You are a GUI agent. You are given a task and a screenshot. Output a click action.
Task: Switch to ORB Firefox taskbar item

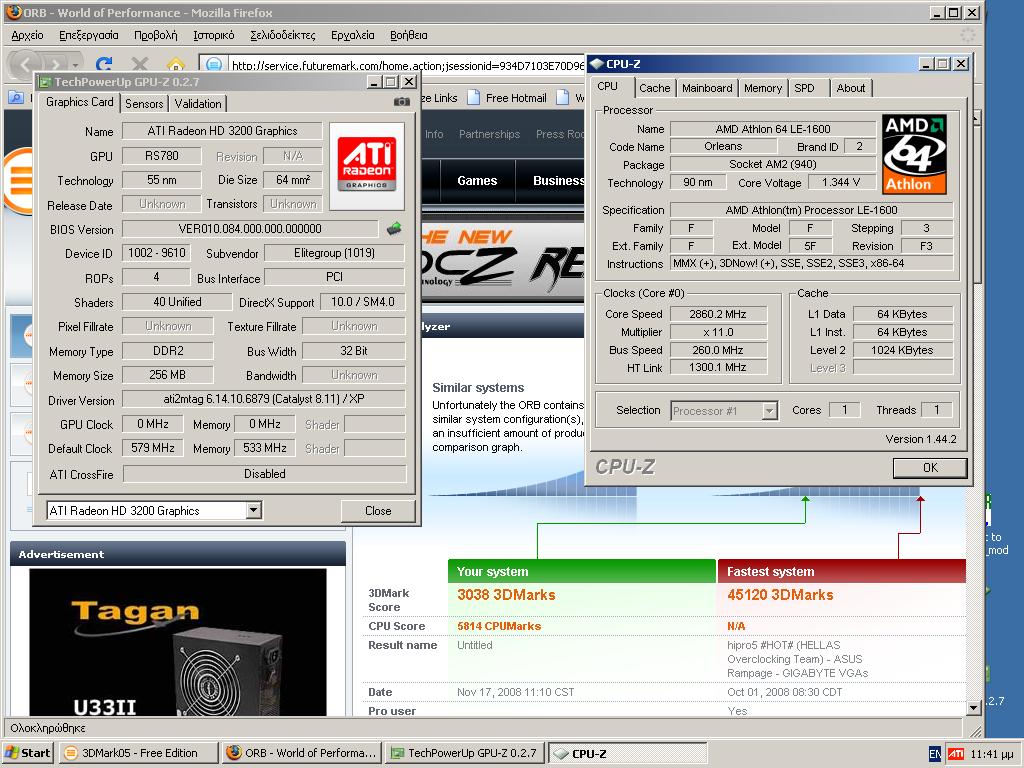click(x=302, y=753)
